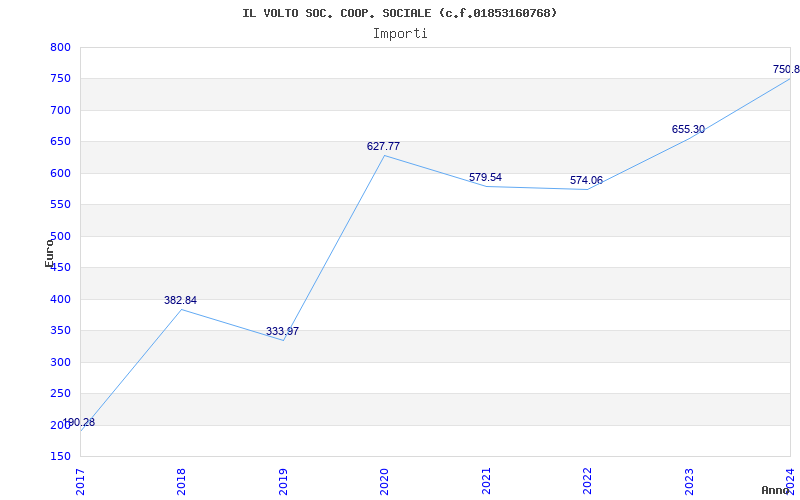800x500 pixels.
Task: Click the 2022 x-axis year label
Action: pos(587,481)
